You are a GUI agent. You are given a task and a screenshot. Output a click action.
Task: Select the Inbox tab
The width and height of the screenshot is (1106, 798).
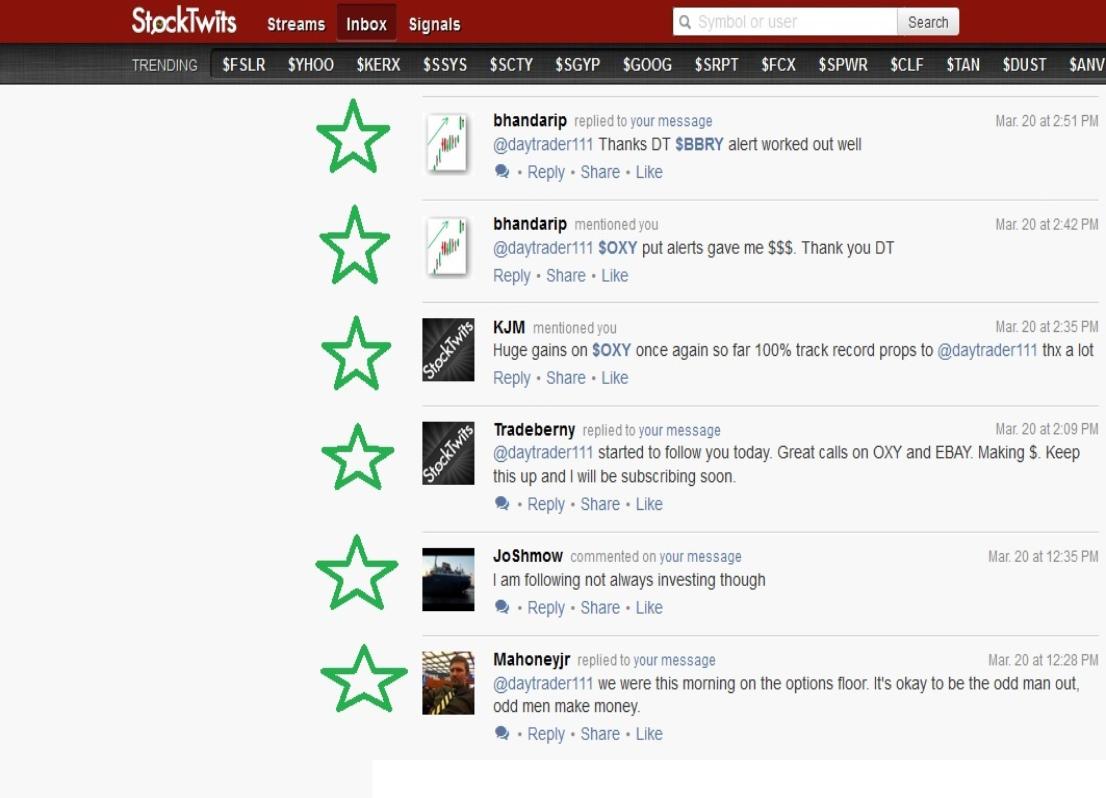pos(366,23)
